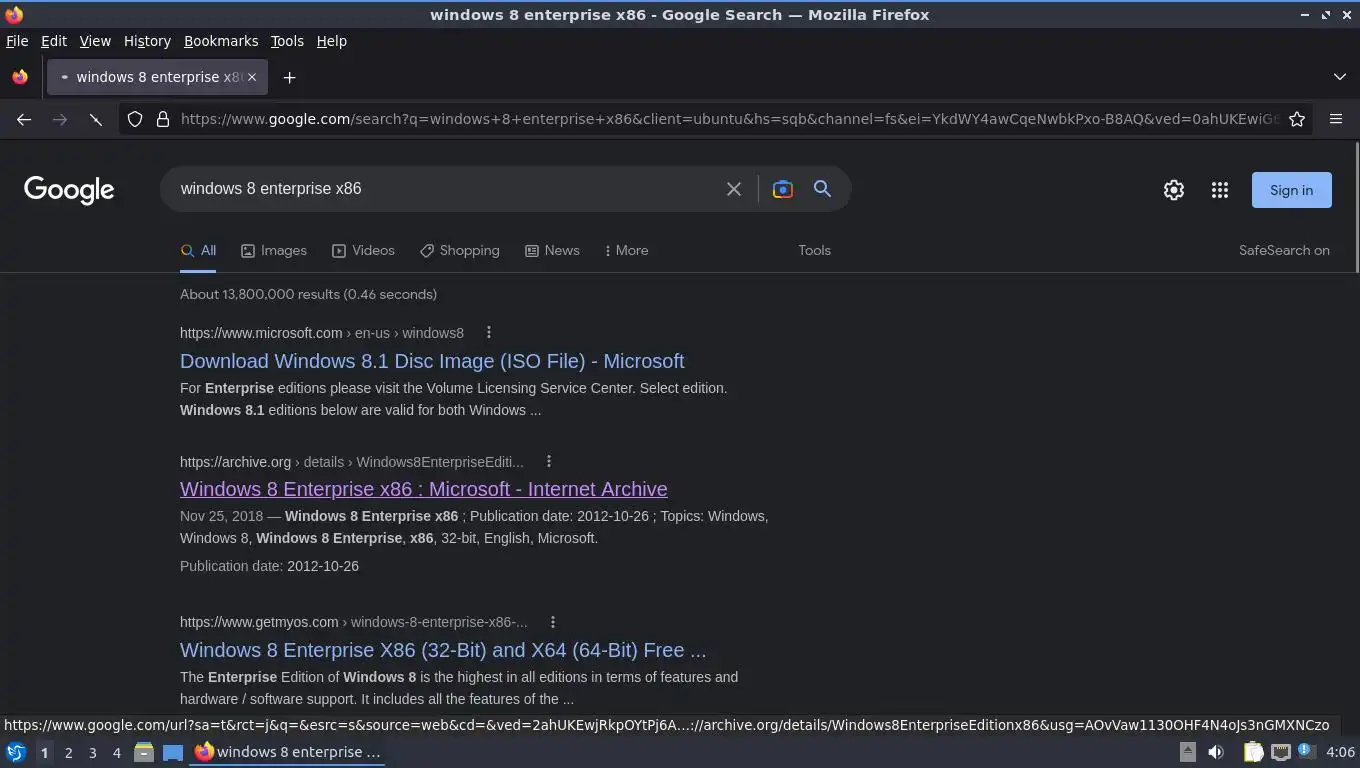Go to the Google logo homepage

69,190
